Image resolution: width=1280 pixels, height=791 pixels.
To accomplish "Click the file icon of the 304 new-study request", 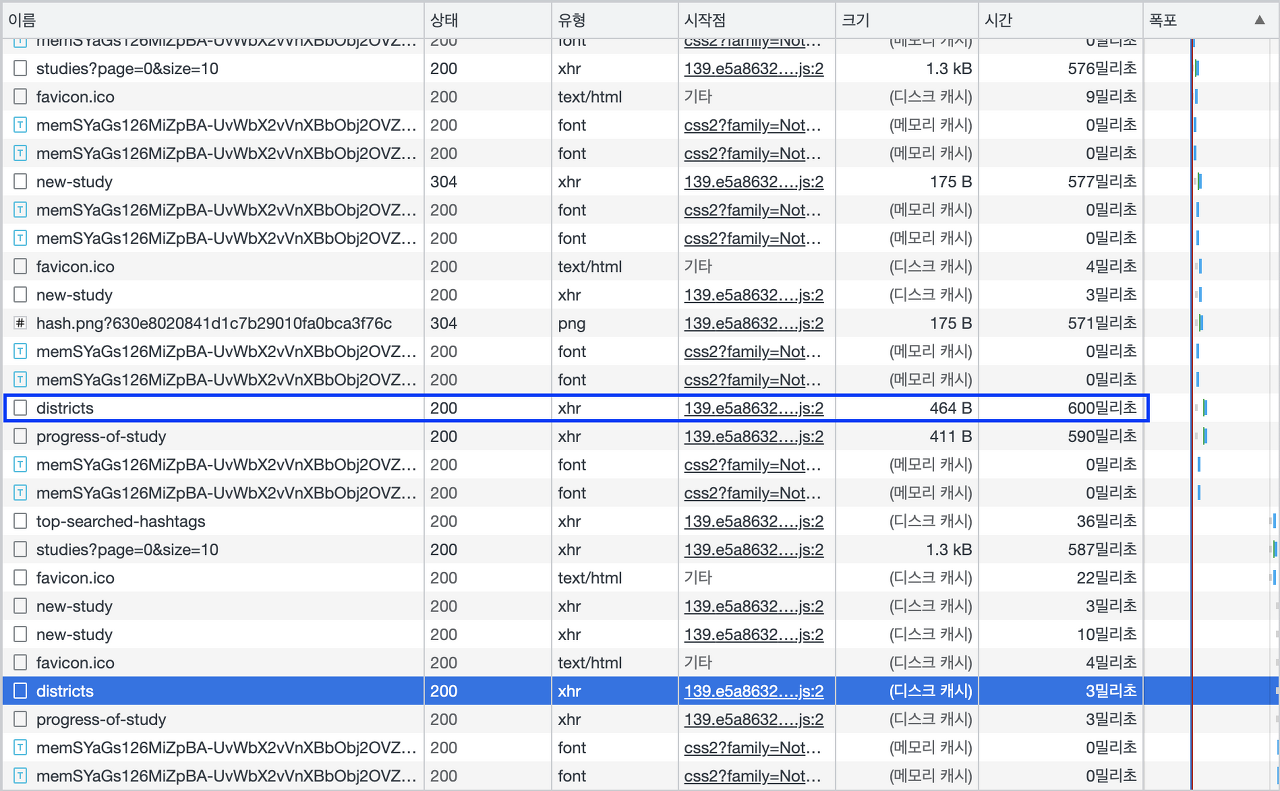I will click(x=20, y=182).
